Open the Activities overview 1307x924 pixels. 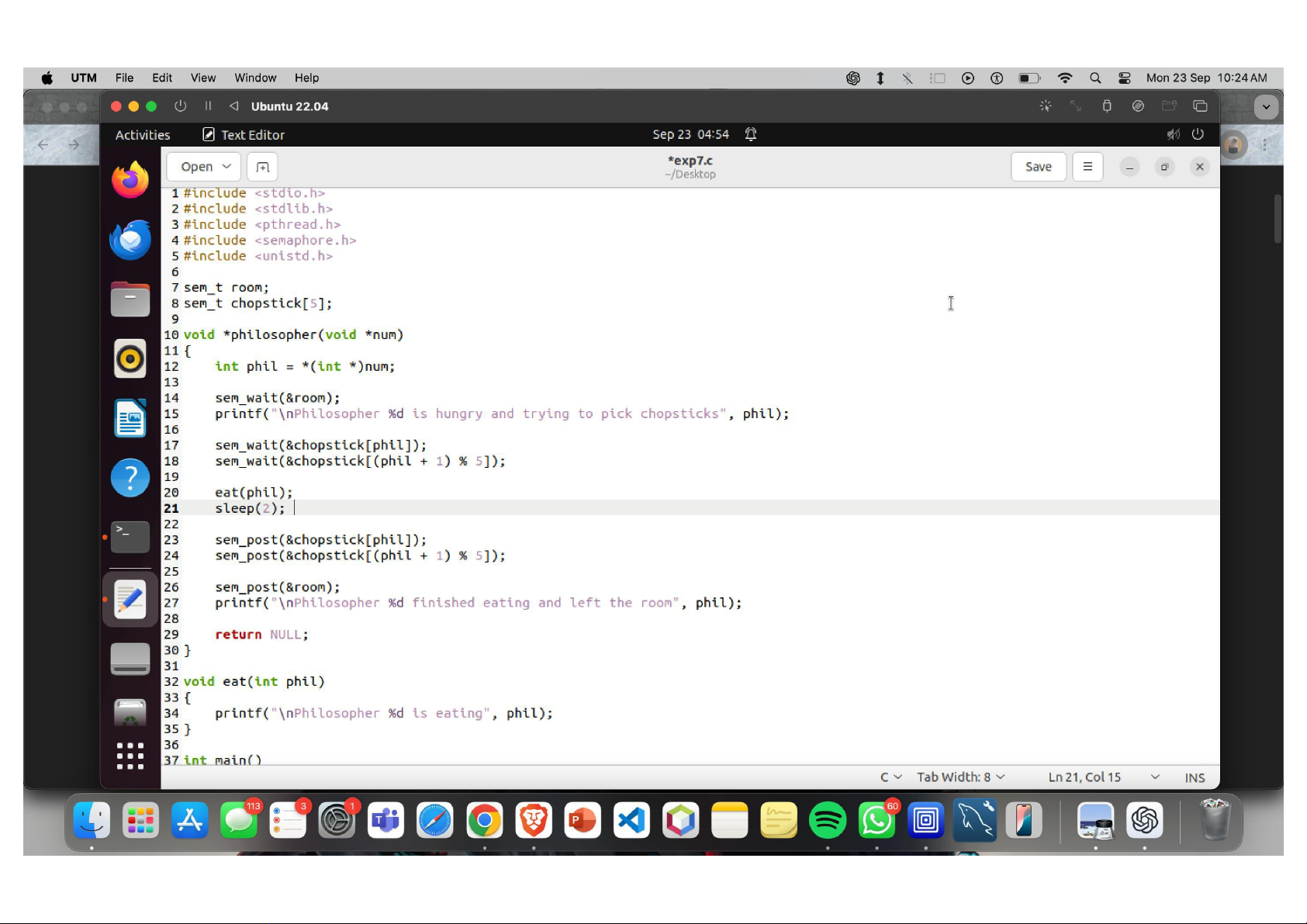coord(143,135)
